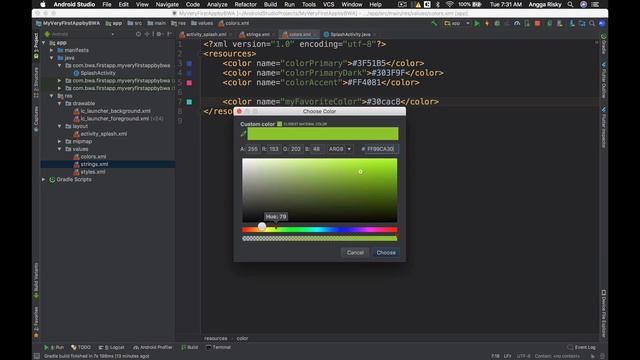This screenshot has height=360, width=640.
Task: Collapse the layout folder
Action: (60, 126)
